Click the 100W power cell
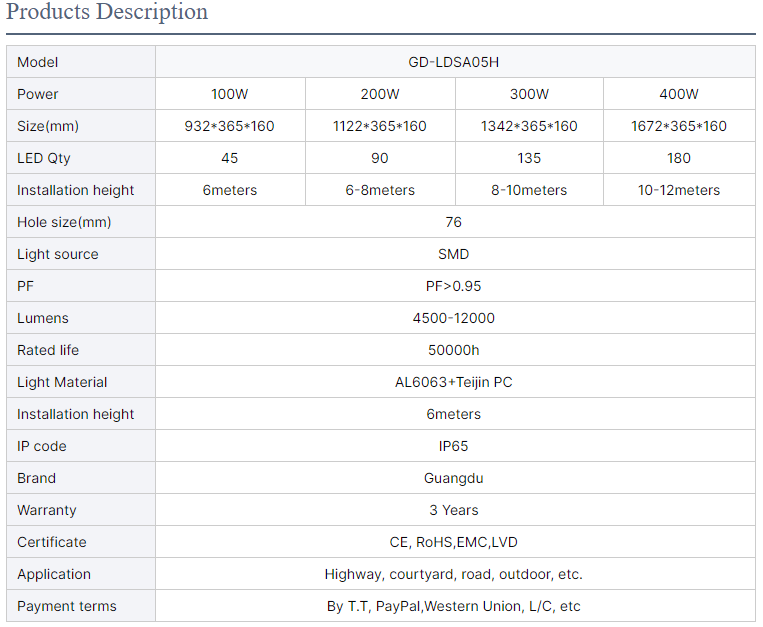The width and height of the screenshot is (763, 627). pos(230,94)
